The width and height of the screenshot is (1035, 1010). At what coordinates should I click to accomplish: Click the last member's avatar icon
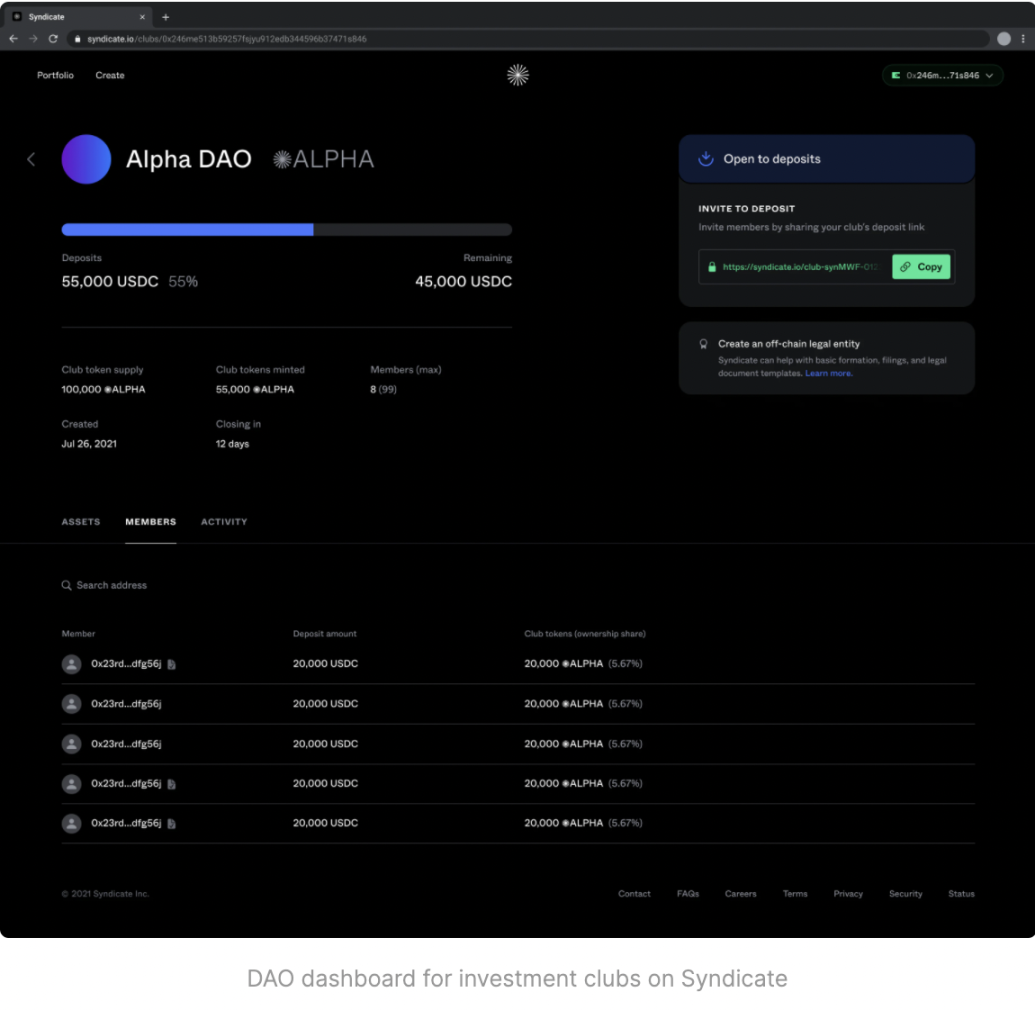[71, 823]
